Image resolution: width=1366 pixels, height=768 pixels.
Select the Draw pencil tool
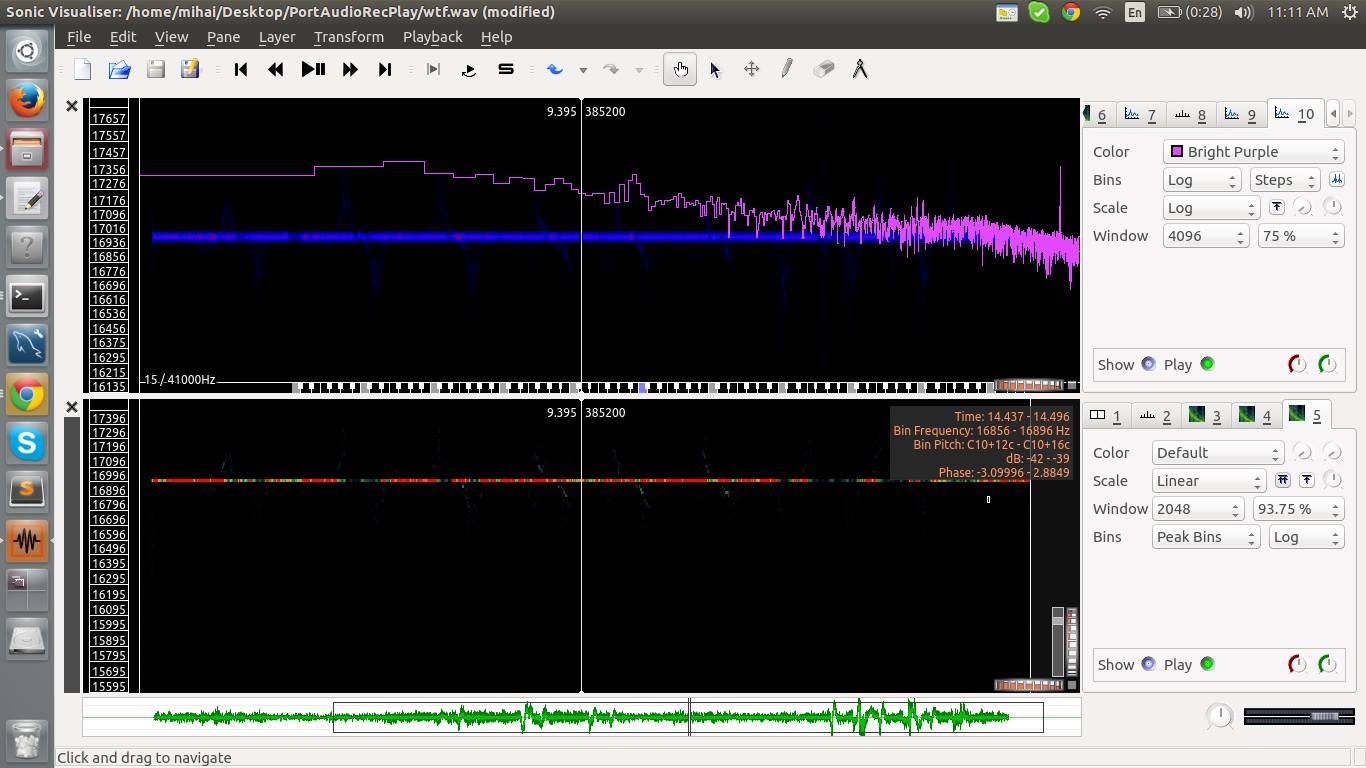787,69
